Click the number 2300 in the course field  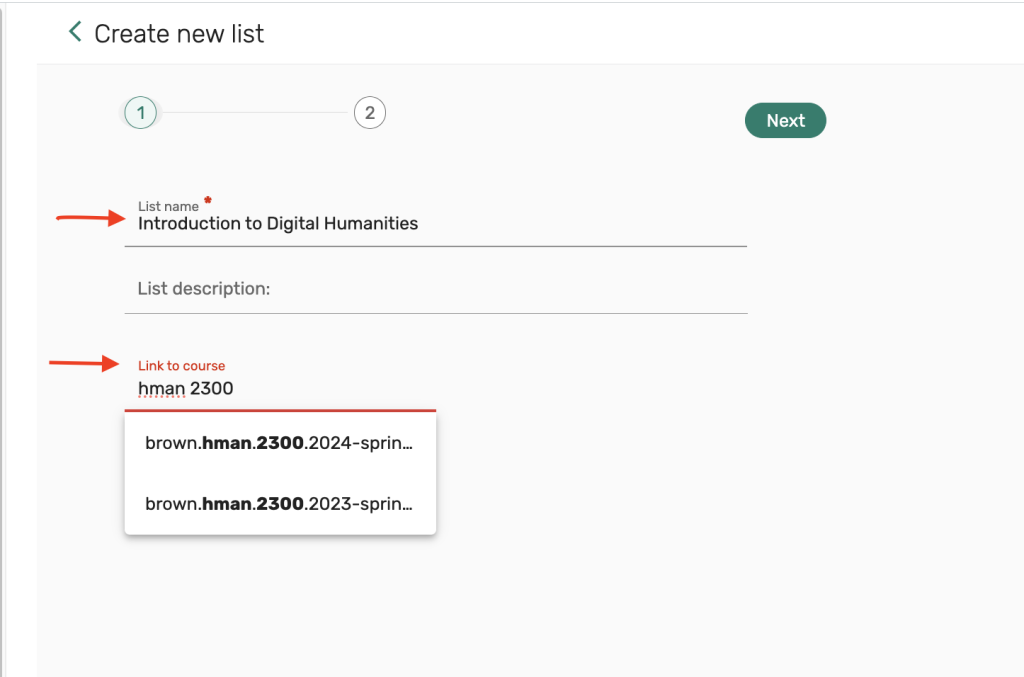click(212, 388)
